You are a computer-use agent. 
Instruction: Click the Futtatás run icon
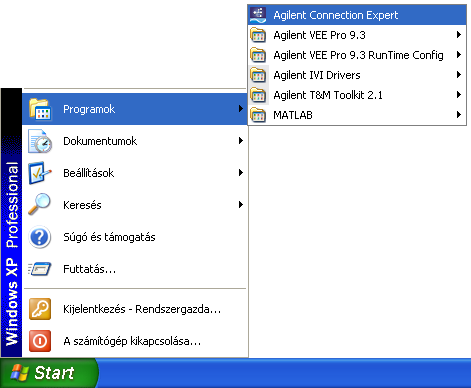pyautogui.click(x=40, y=269)
